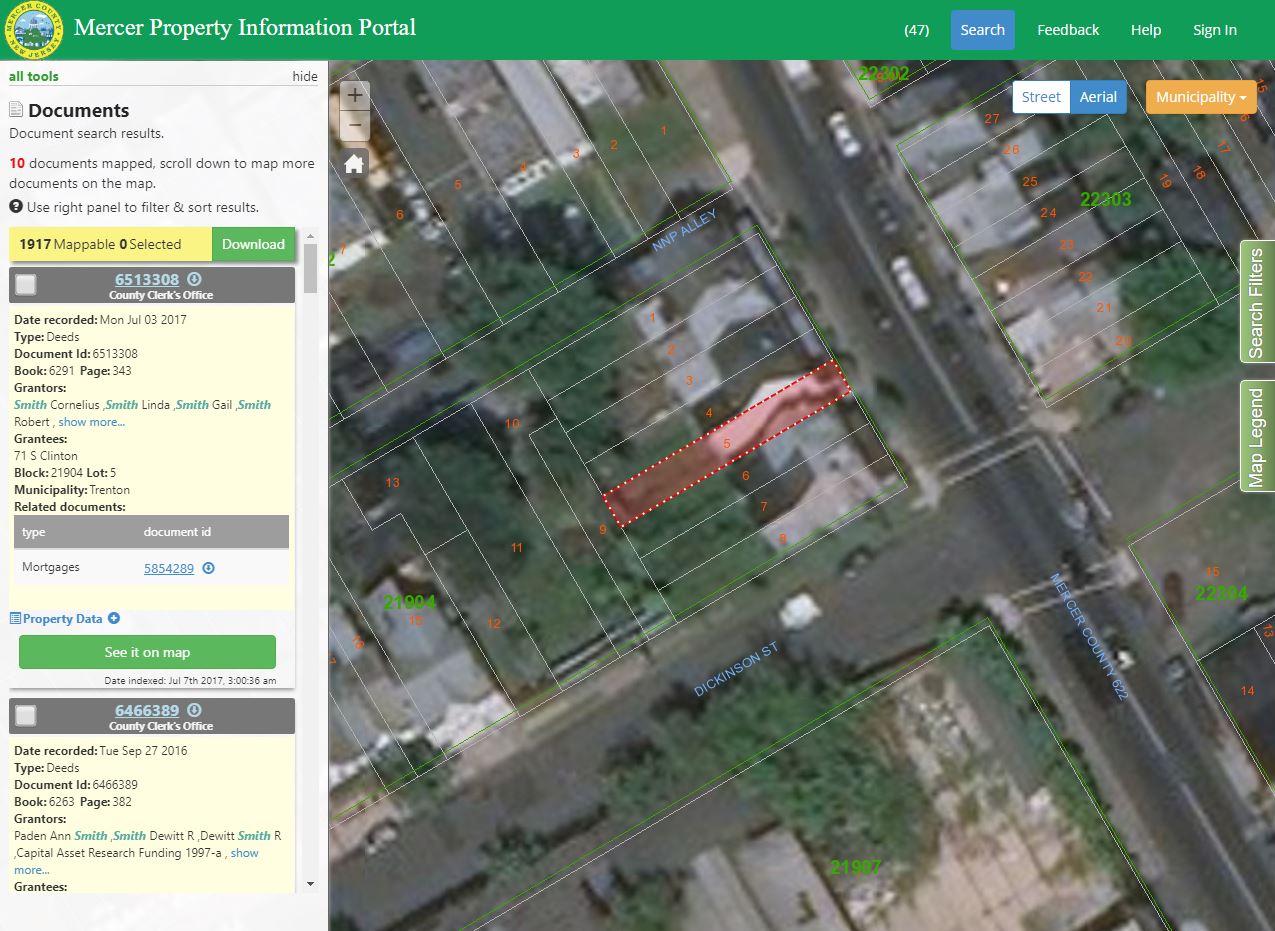Click the Mercer County seal logo
This screenshot has width=1275, height=931.
[x=33, y=30]
